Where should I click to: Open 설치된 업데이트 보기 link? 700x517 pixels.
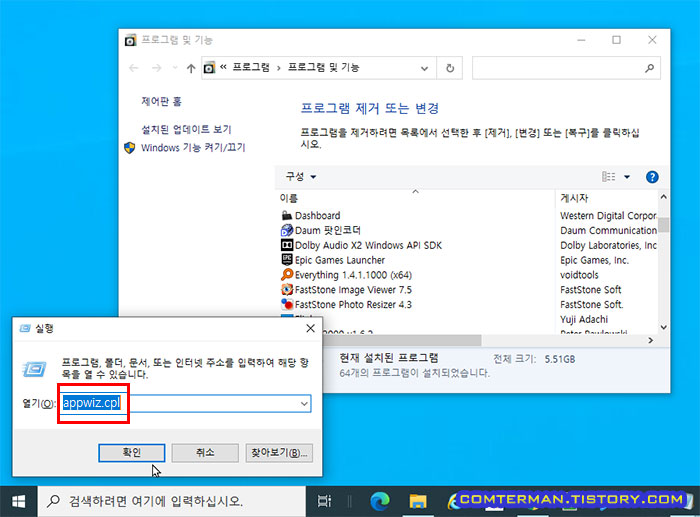(x=186, y=129)
